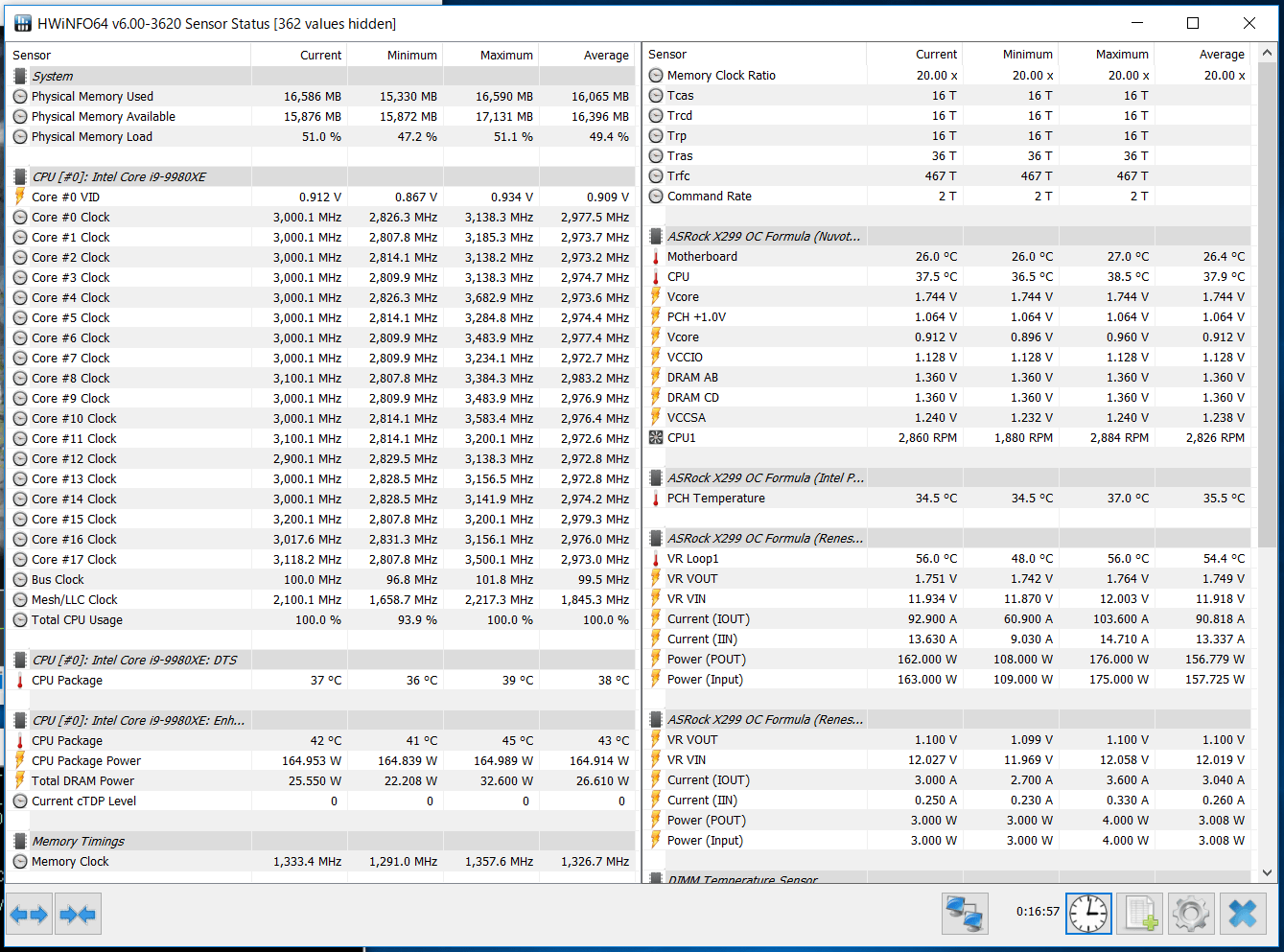The height and width of the screenshot is (952, 1284).
Task: Click the ASRock X299 OC Formula (Nuvot... group icon
Action: [656, 236]
